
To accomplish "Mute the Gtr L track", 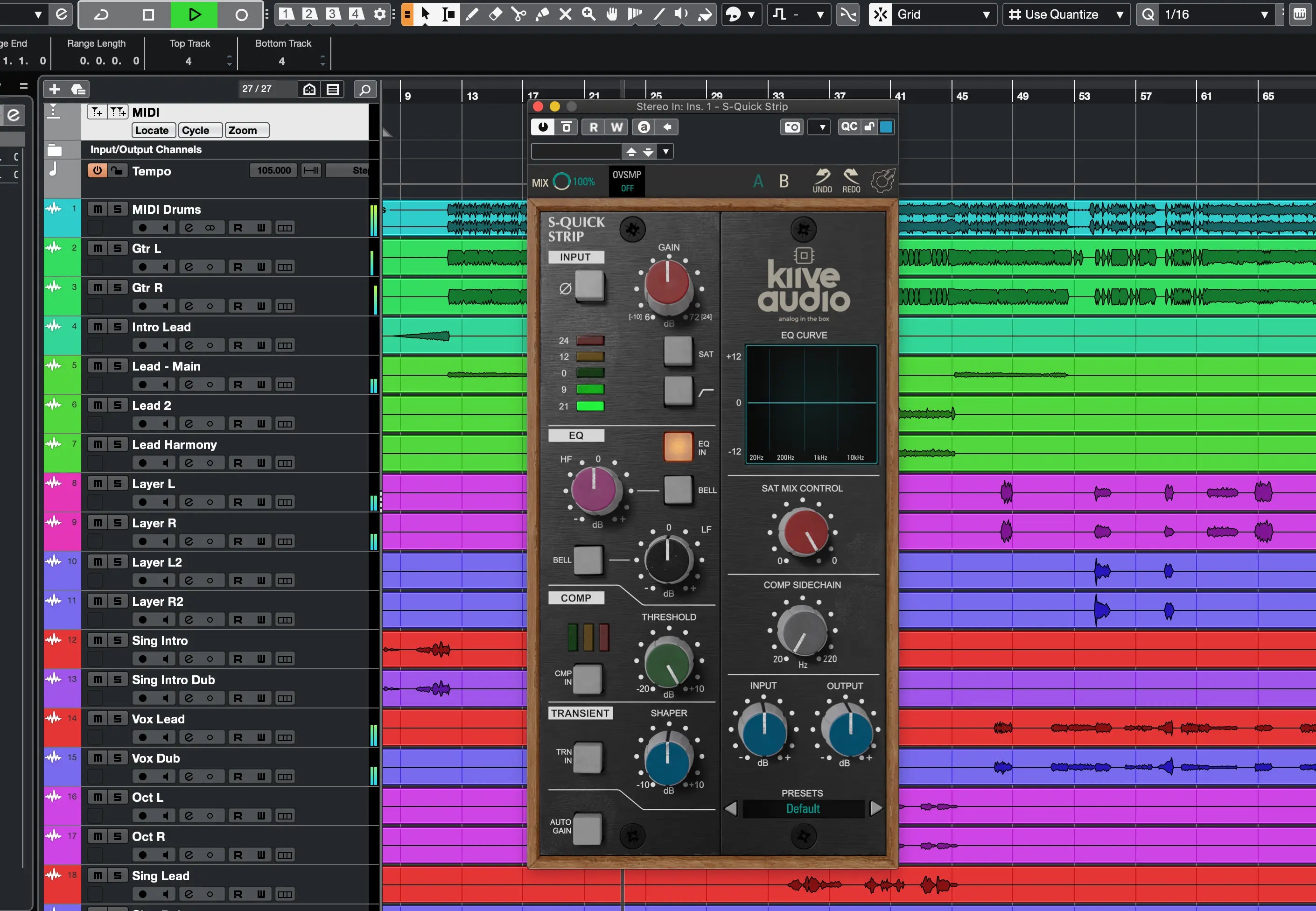I will [98, 248].
